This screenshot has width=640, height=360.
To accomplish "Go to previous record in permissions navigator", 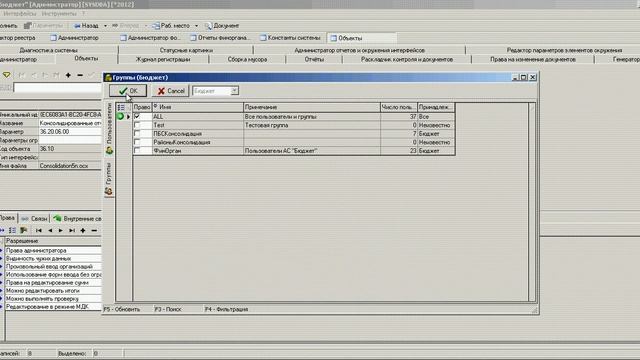I will [50, 231].
